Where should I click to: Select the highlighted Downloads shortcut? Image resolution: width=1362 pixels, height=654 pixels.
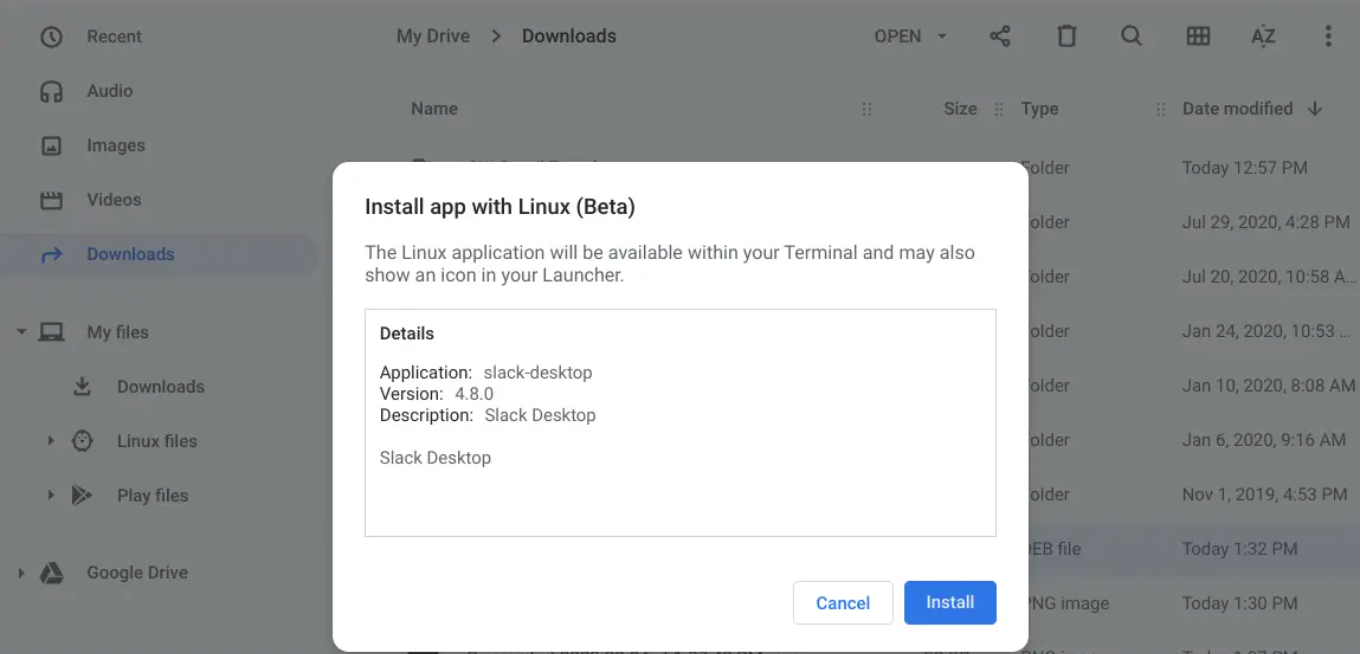click(160, 254)
